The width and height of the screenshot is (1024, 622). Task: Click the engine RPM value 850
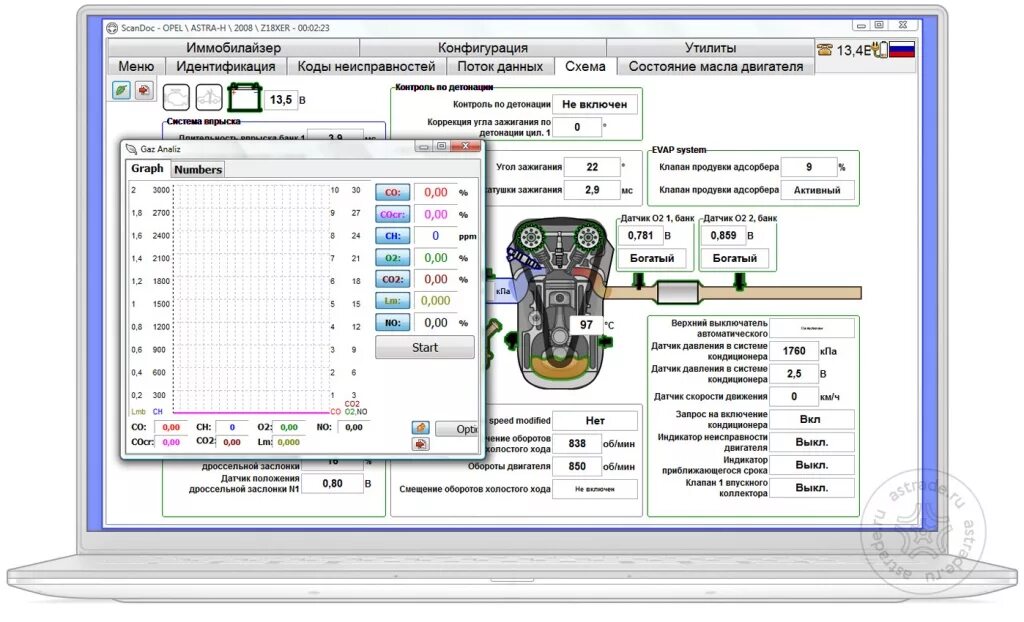tap(577, 466)
